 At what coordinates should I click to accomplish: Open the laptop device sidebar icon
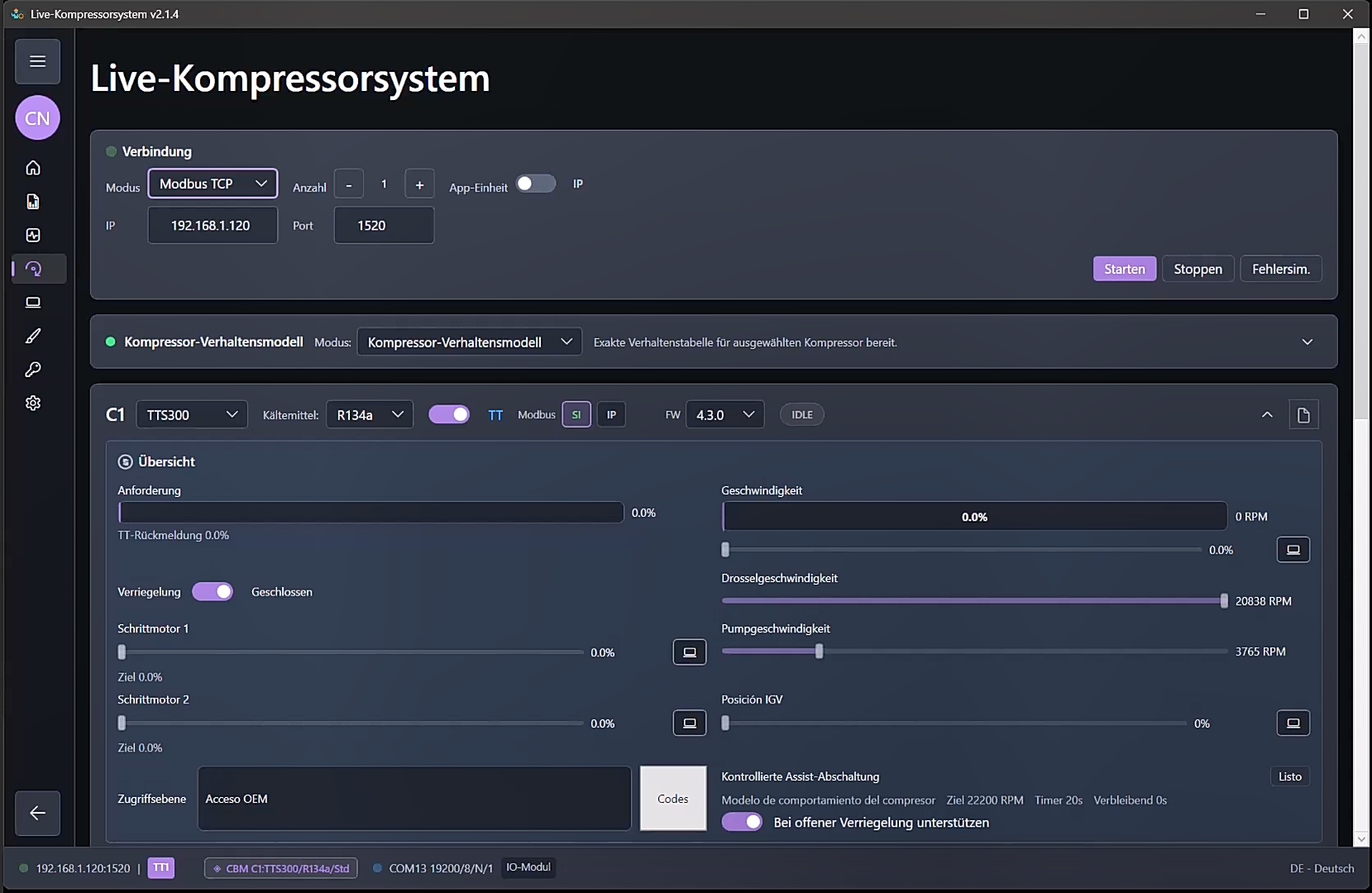(x=33, y=303)
